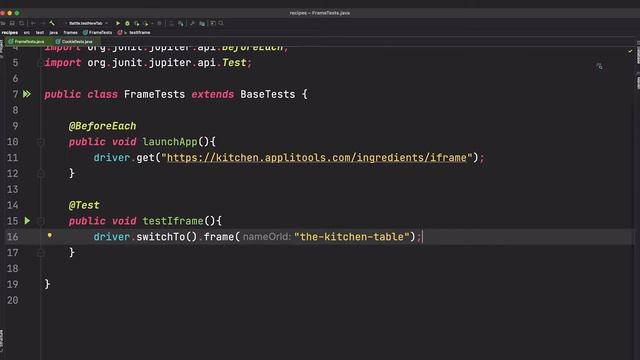Click fold end marker on line 17

point(40,253)
